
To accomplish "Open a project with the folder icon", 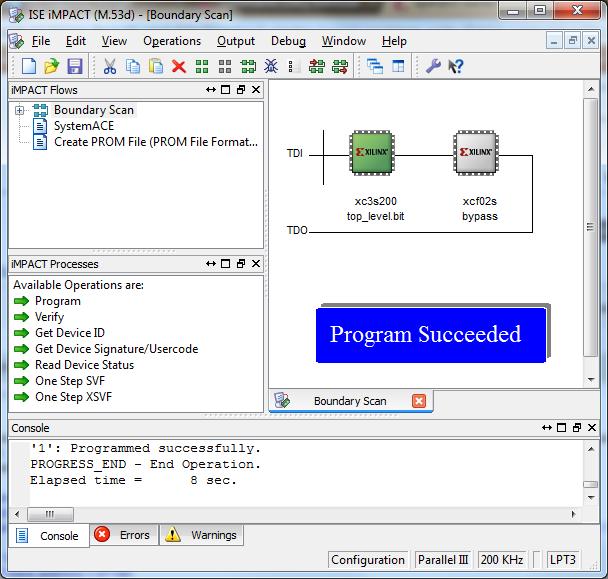I will click(x=51, y=66).
